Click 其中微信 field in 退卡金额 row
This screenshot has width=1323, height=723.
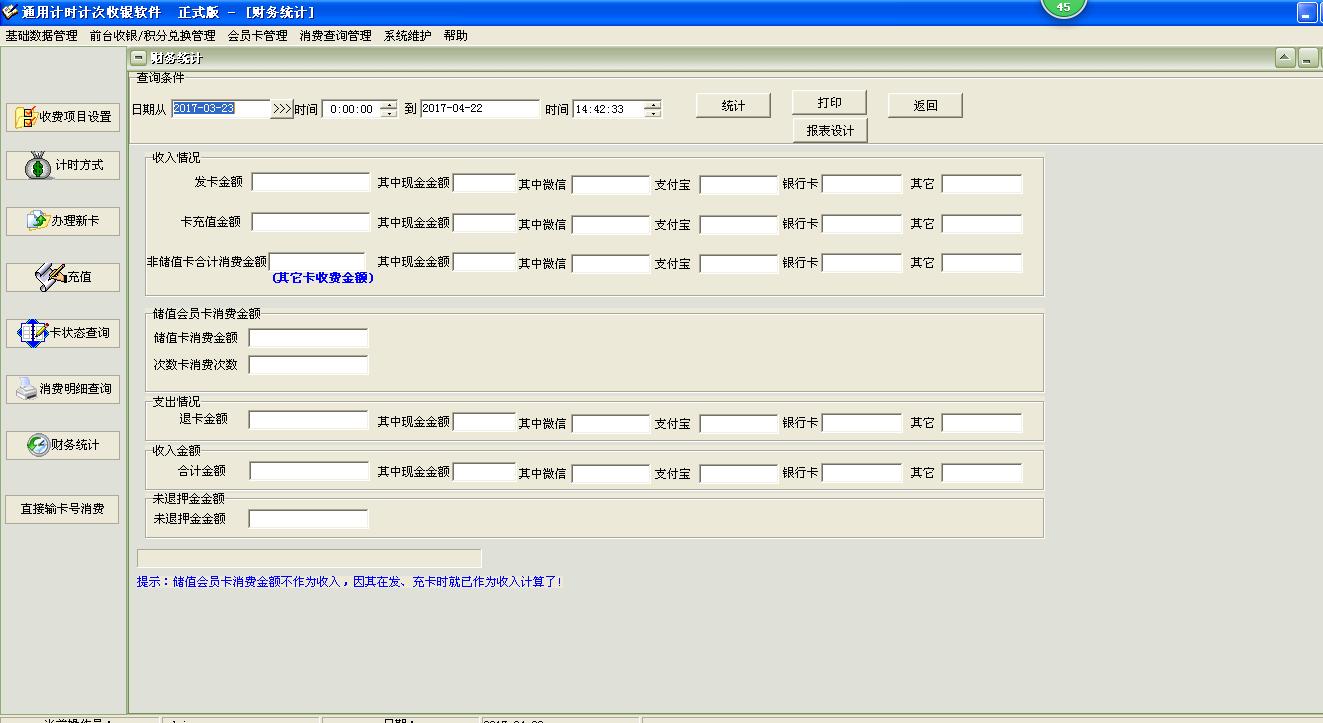pos(610,423)
